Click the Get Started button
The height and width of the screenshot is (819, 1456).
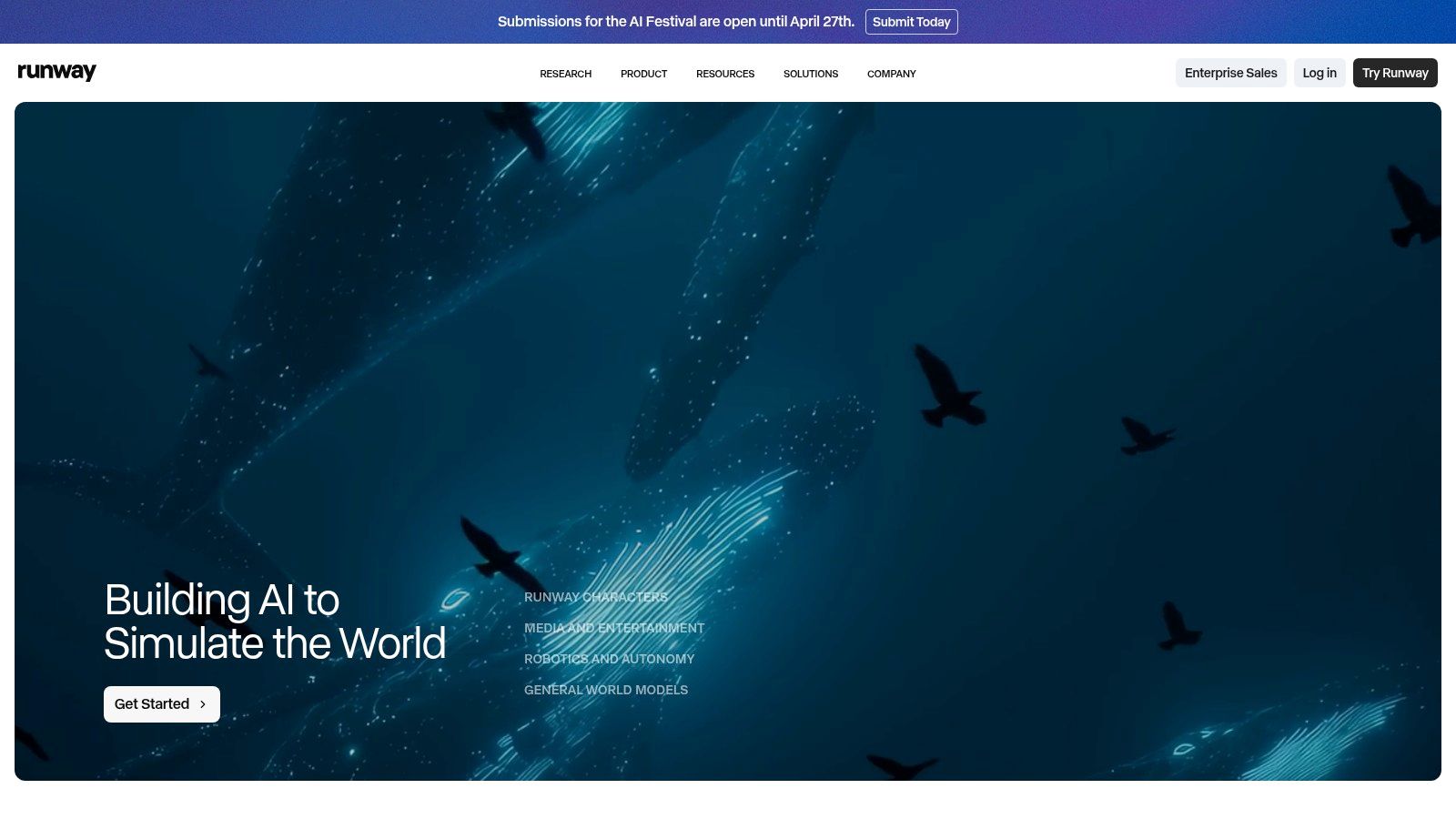162,704
